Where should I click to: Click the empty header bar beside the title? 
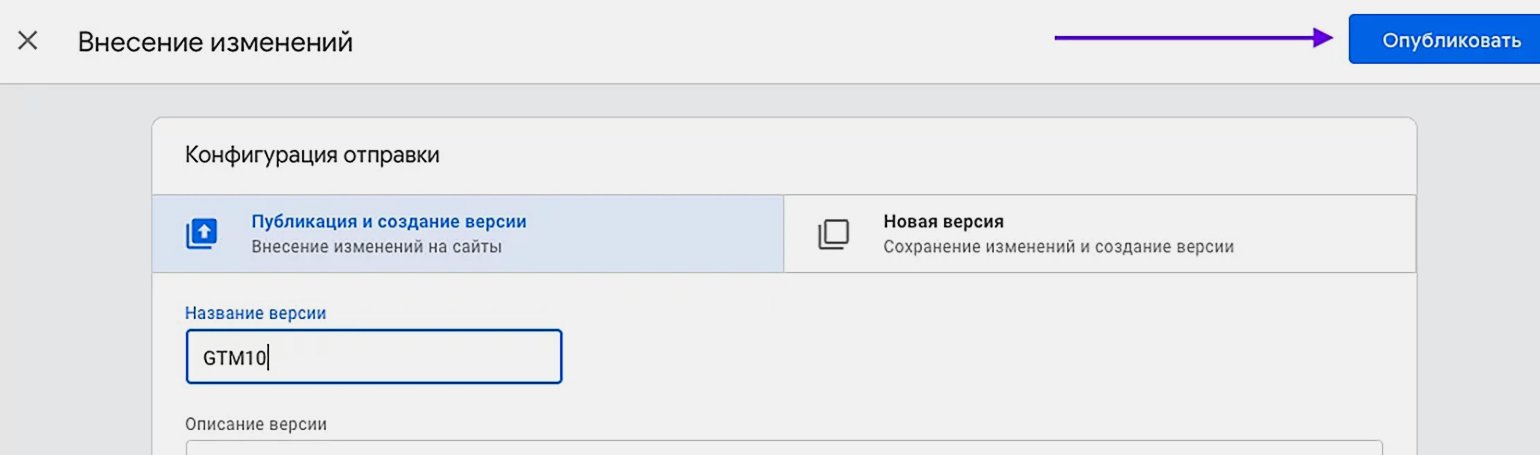coord(700,42)
